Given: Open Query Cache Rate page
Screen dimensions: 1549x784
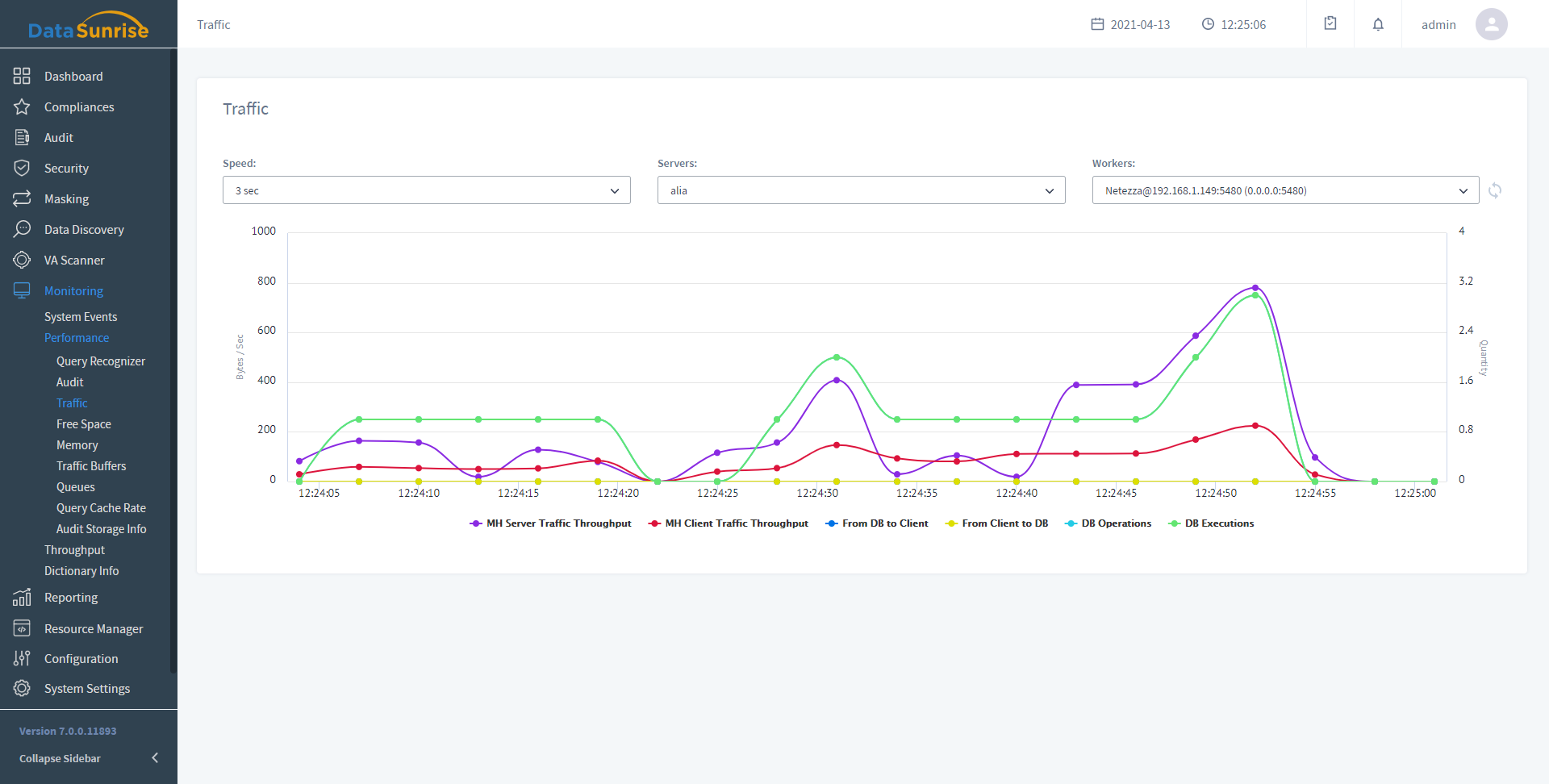Looking at the screenshot, I should coord(101,508).
